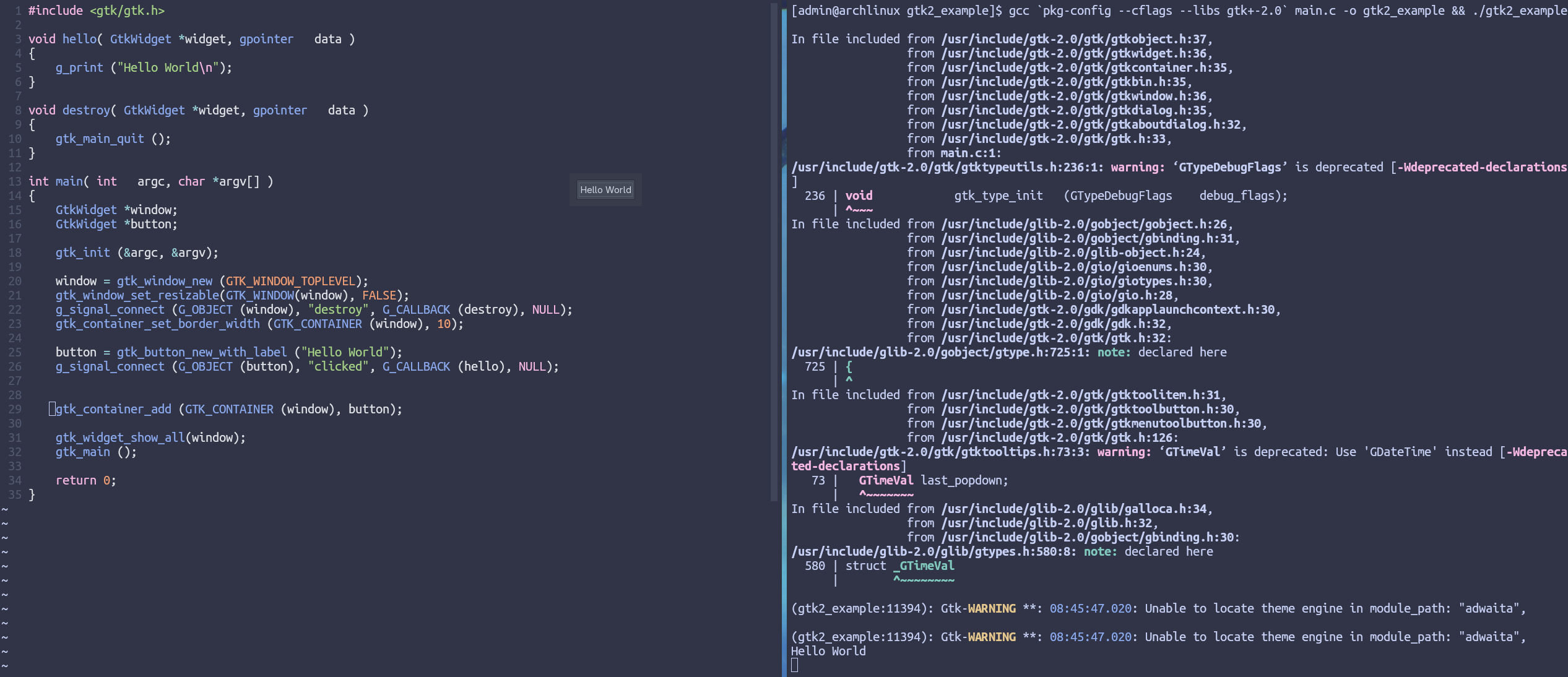Screen dimensions: 1568x677
Task: Click the GTK_WINDOW_TOPLEVEL constant
Action: [x=290, y=281]
